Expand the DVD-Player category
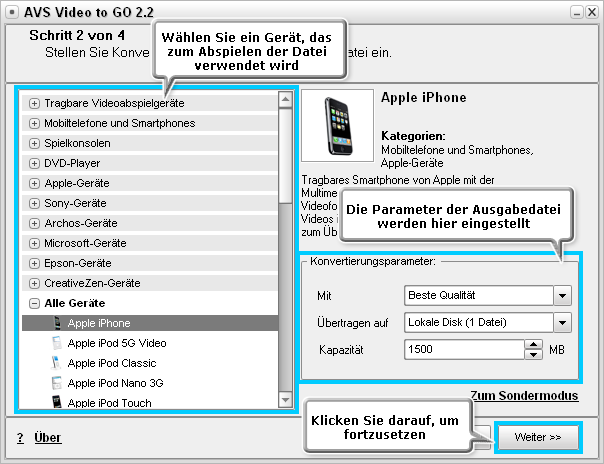 pyautogui.click(x=34, y=163)
